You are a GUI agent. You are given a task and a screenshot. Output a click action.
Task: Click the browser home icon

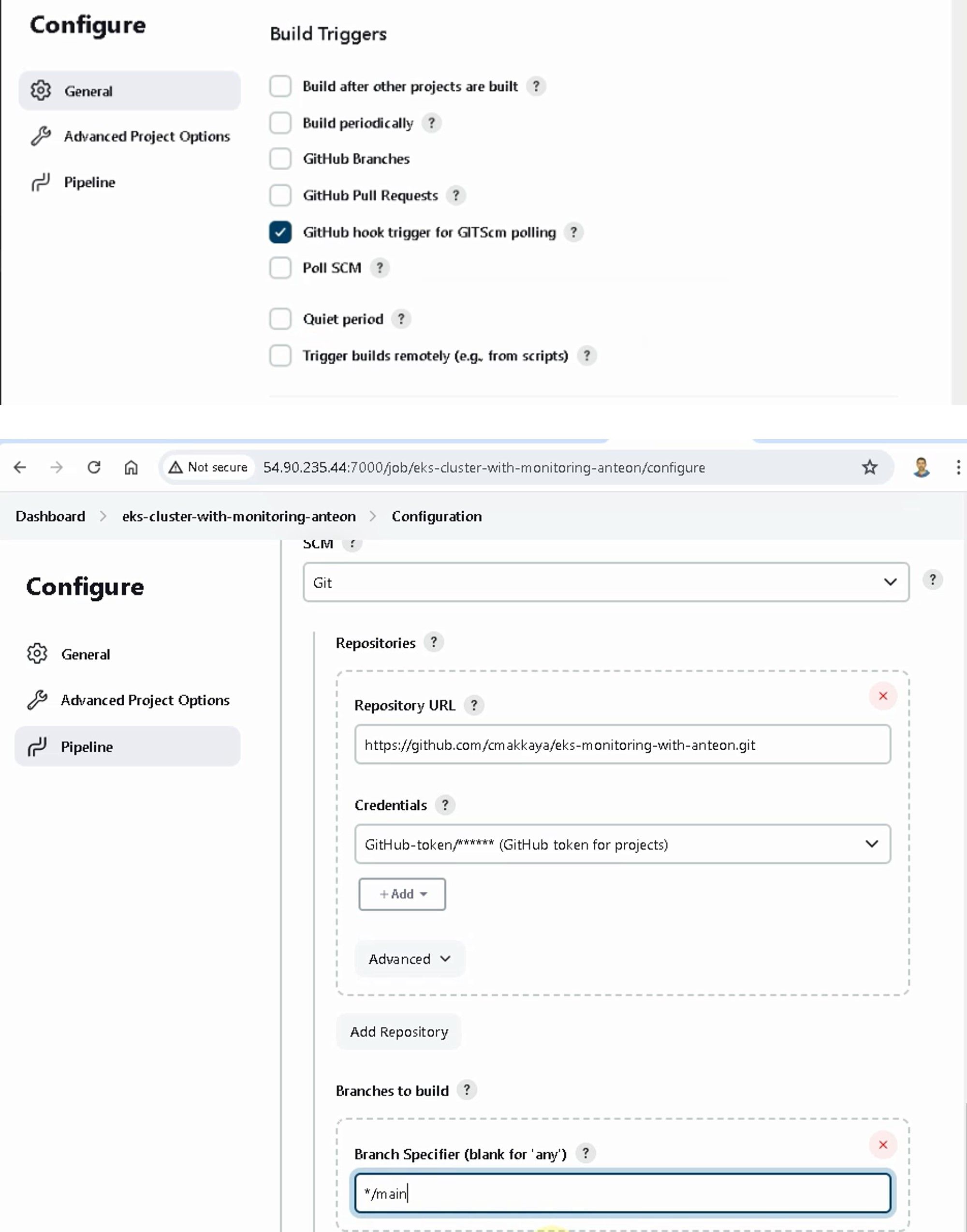pos(131,467)
